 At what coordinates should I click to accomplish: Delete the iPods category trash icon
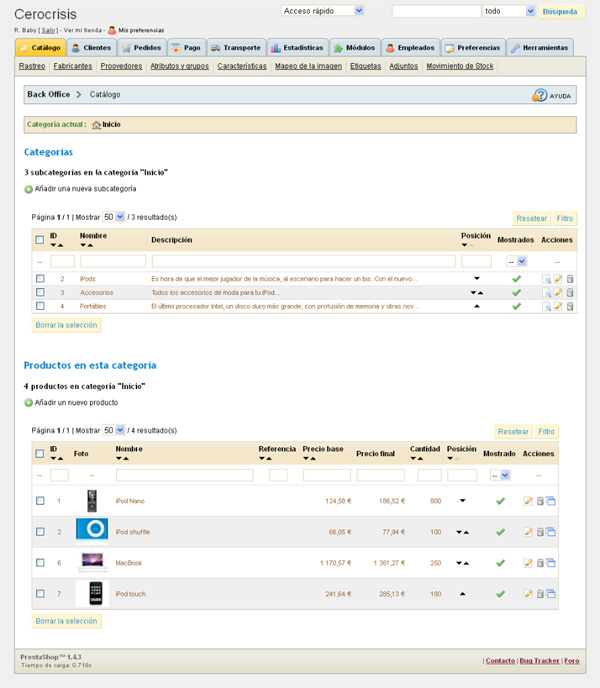570,279
